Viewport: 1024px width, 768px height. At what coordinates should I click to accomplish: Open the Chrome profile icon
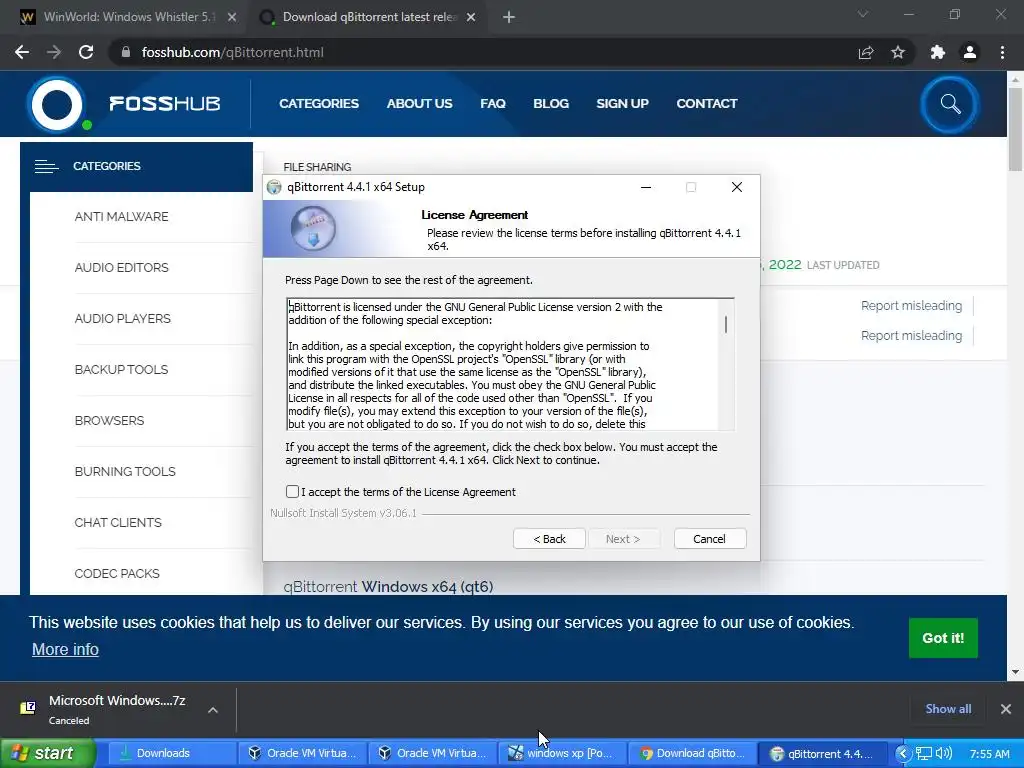coord(970,52)
